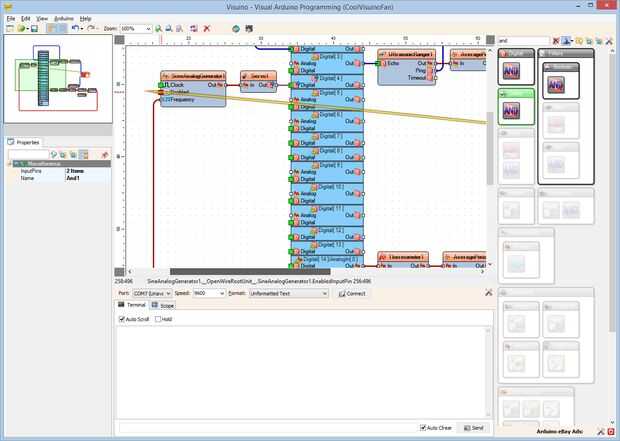This screenshot has height=441, width=620.
Task: Click the overview minimap thumbnail
Action: 58,78
